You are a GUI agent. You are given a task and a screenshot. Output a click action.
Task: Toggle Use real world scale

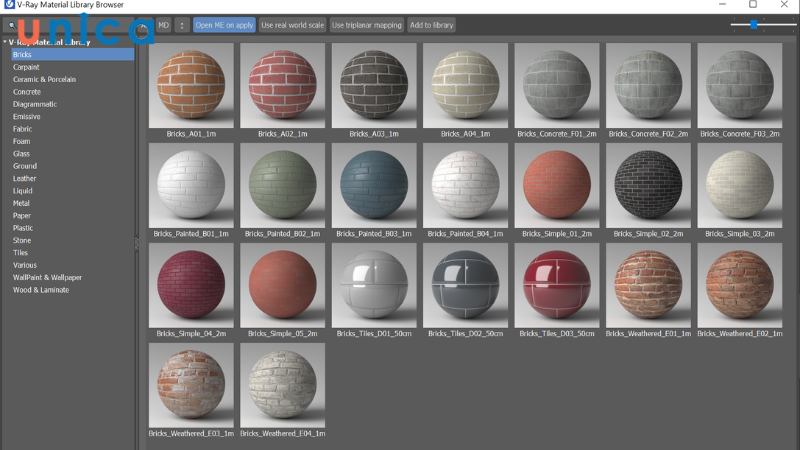[x=292, y=25]
